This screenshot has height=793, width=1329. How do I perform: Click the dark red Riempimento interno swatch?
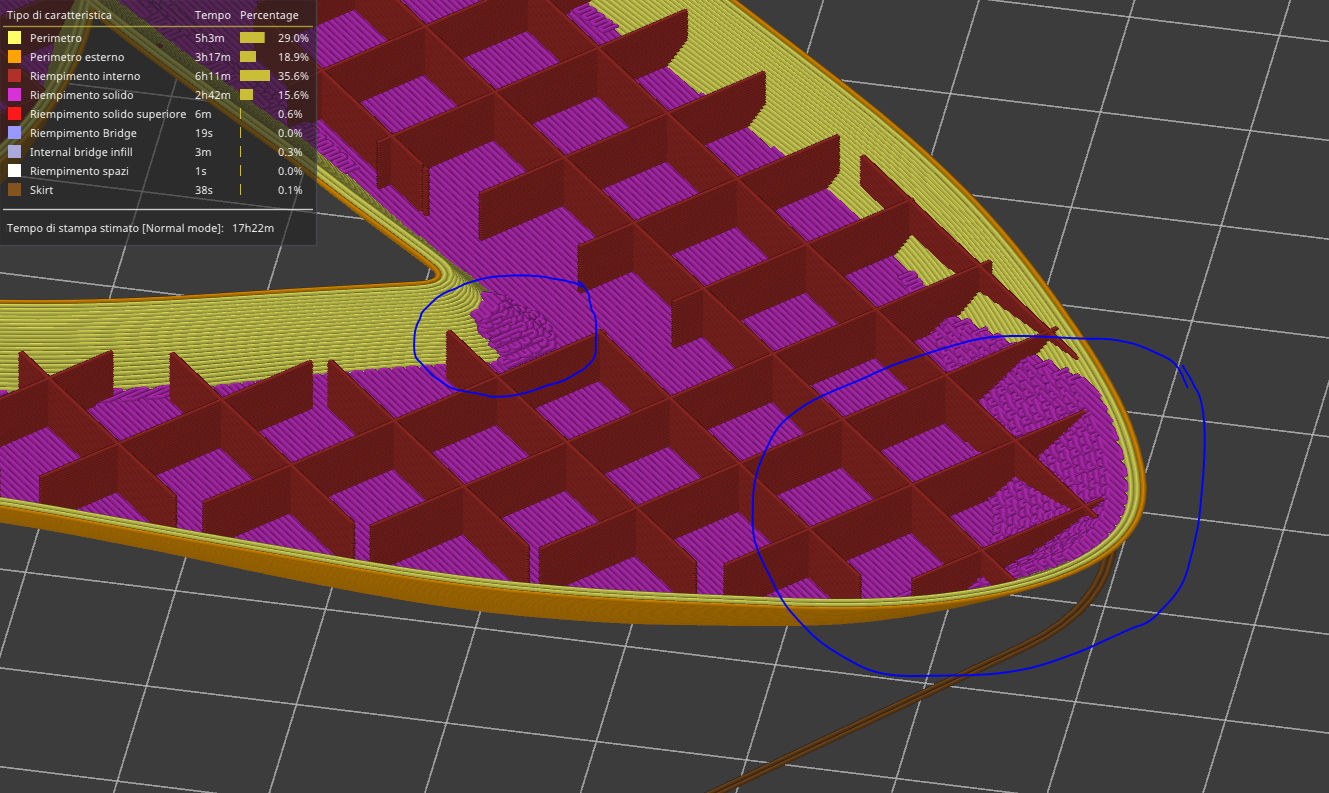tap(13, 76)
